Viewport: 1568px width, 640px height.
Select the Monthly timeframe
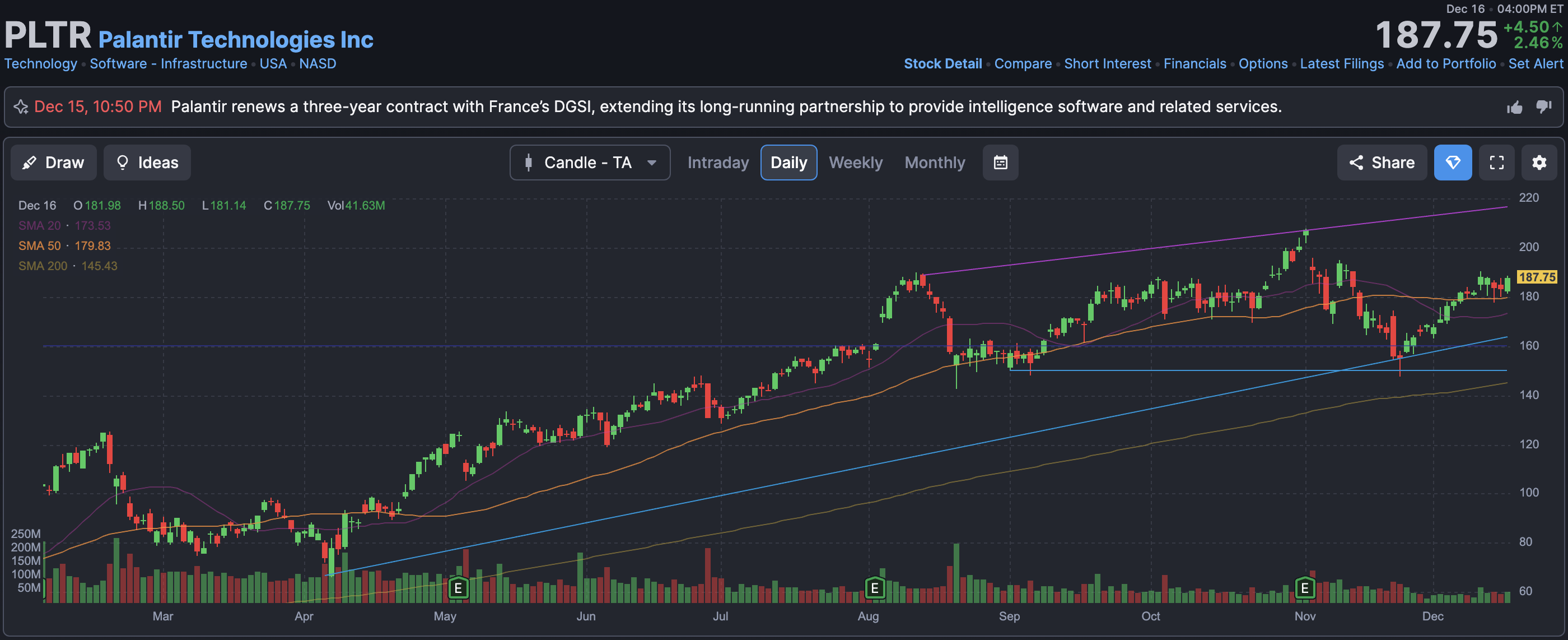point(934,163)
